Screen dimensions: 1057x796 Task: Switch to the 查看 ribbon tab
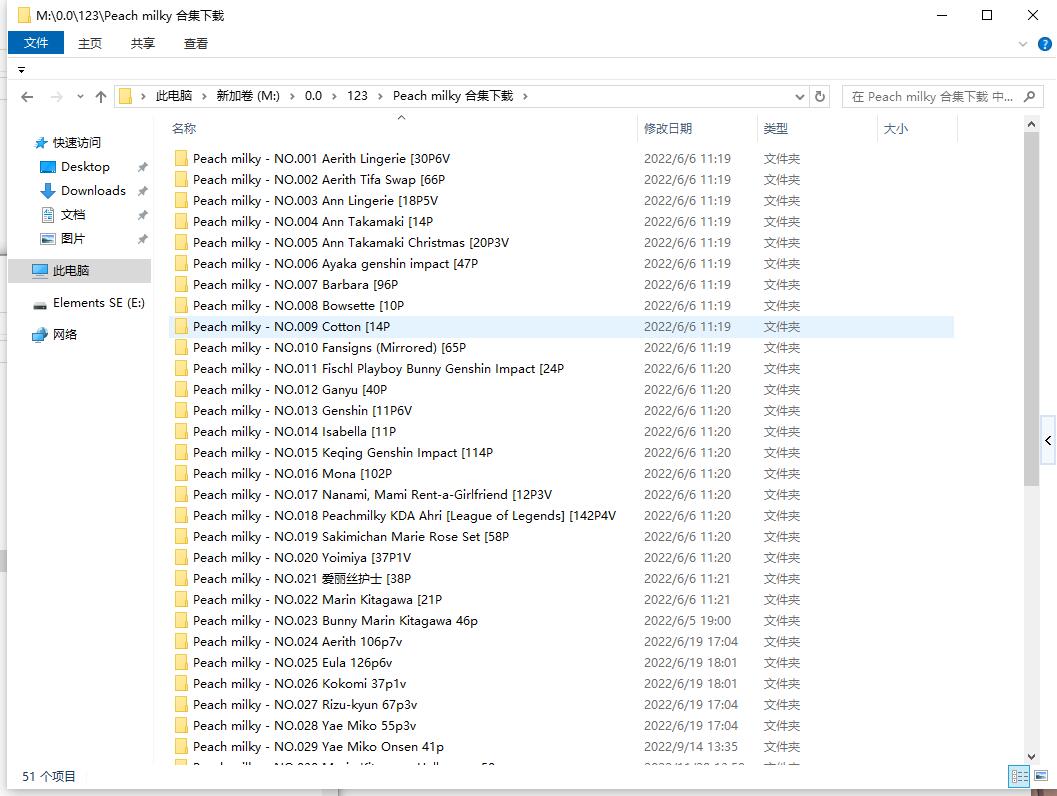tap(195, 43)
